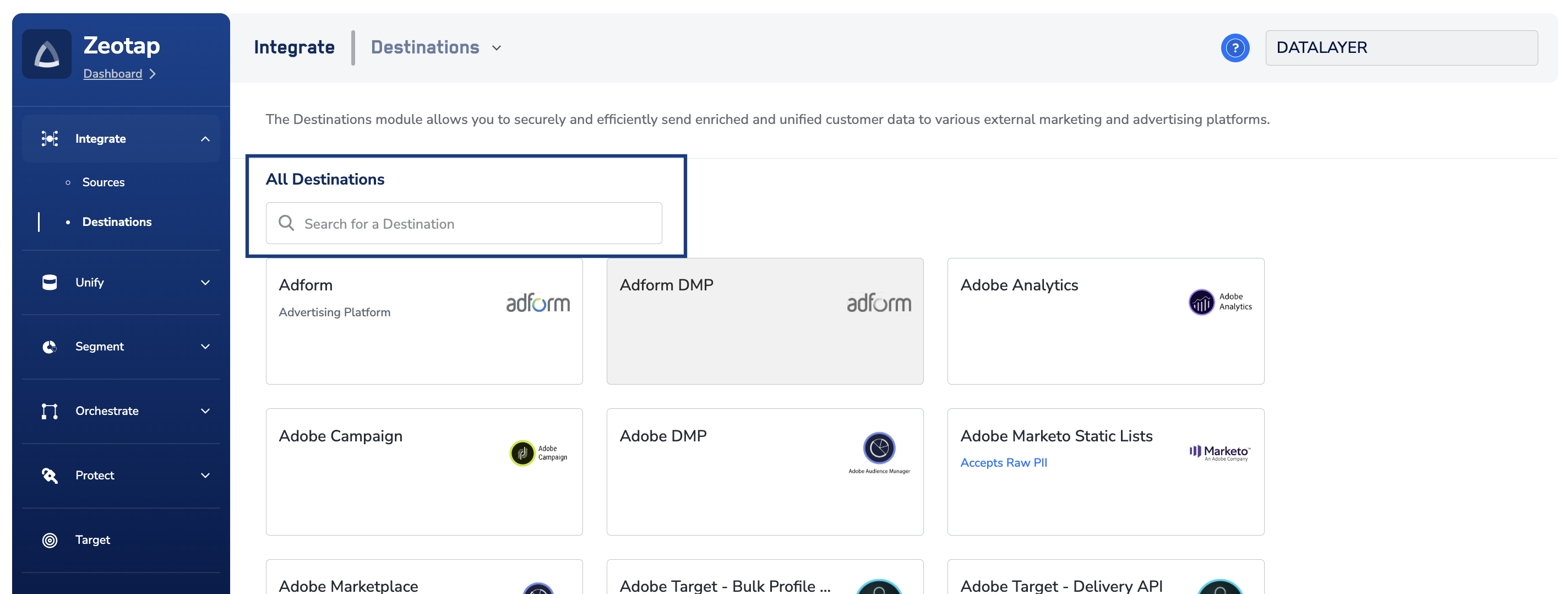Viewport: 1568px width, 594px height.
Task: Open the Dashboard link
Action: (113, 74)
